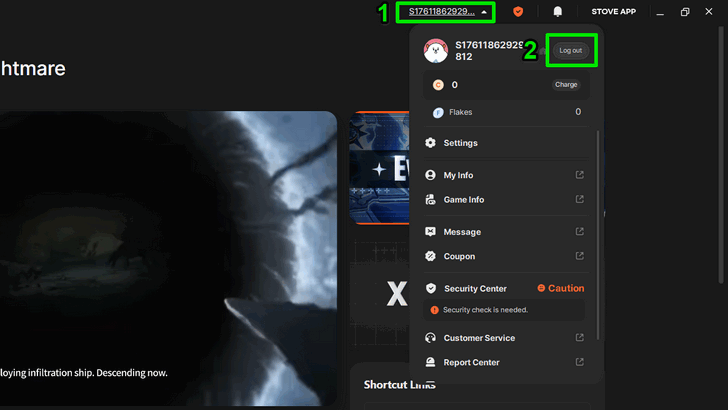Image resolution: width=728 pixels, height=410 pixels.
Task: Open the notifications bell
Action: coord(558,12)
